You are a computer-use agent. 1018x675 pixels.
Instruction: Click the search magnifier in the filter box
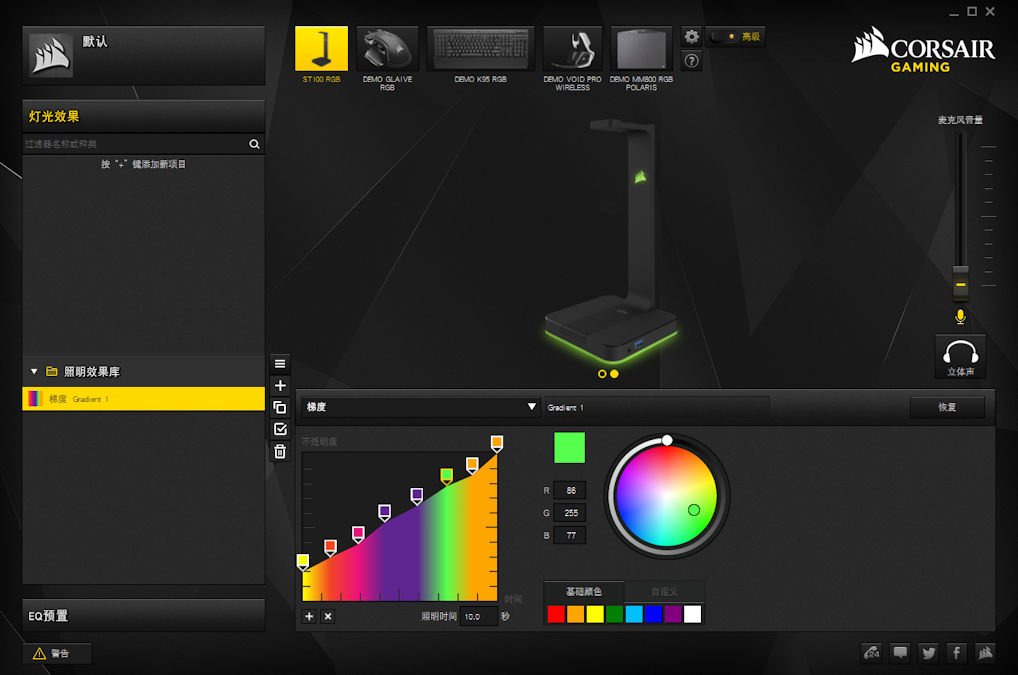(254, 144)
